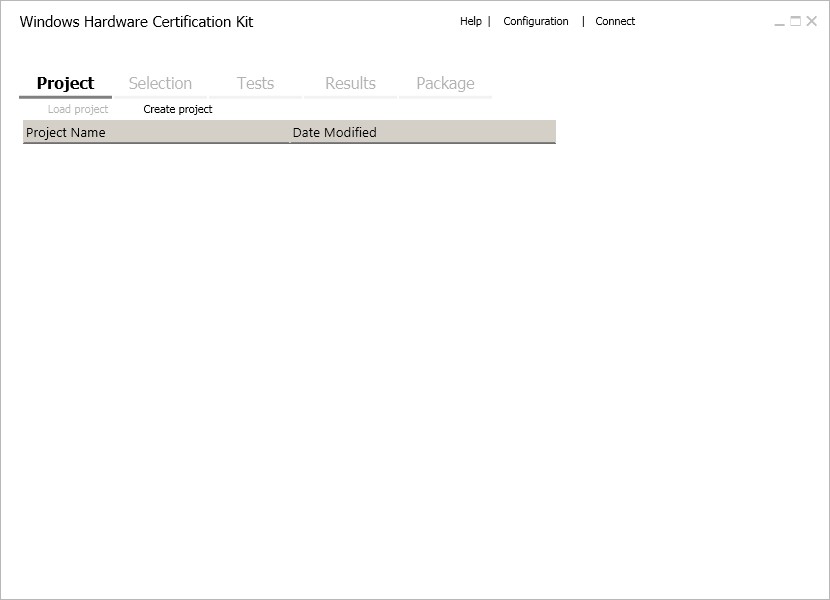This screenshot has height=600, width=830.
Task: Open the Results tab
Action: point(350,84)
